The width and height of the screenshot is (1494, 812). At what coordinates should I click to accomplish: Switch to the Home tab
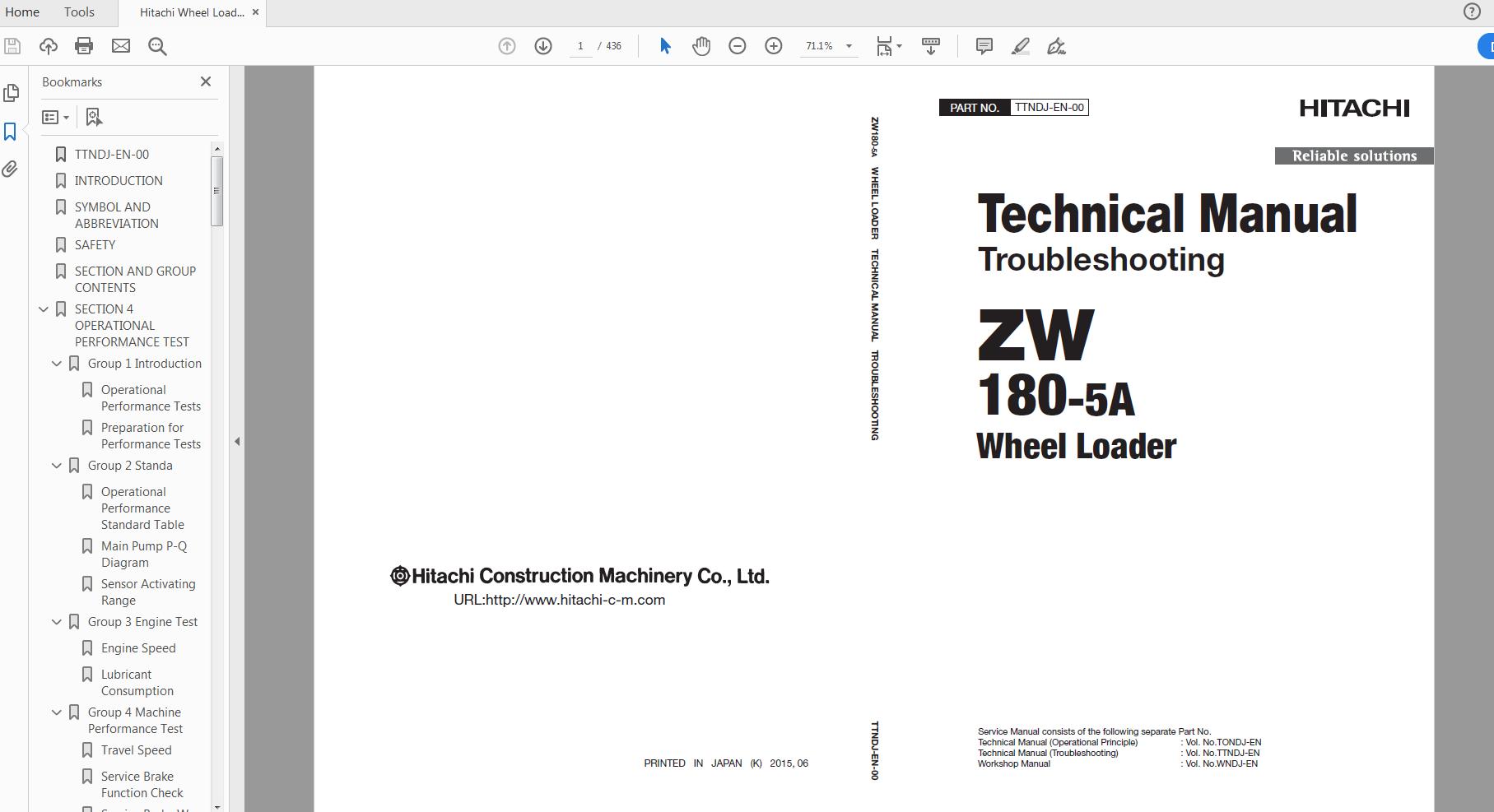coord(22,12)
